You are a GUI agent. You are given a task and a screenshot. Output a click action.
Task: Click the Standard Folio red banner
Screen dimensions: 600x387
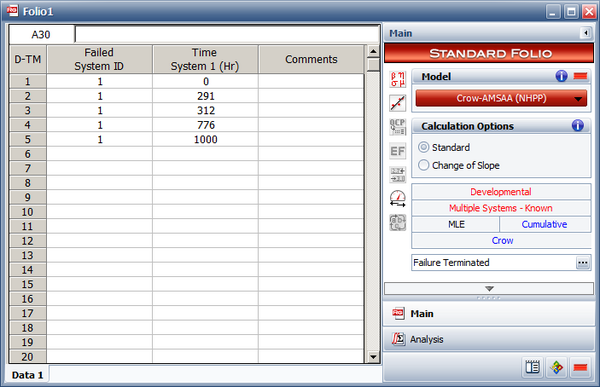[489, 53]
